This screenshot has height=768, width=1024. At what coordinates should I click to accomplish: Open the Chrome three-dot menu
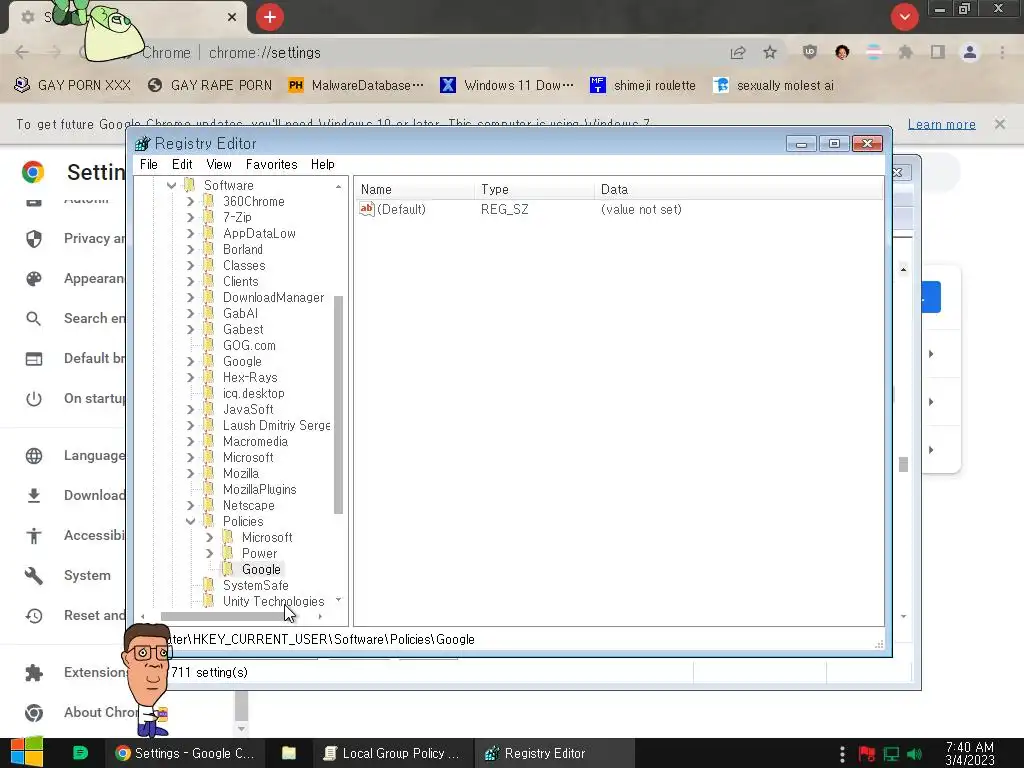(x=1002, y=52)
